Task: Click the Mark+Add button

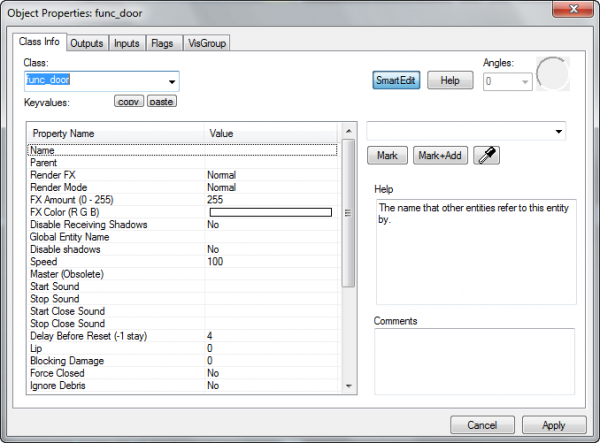Action: point(439,155)
